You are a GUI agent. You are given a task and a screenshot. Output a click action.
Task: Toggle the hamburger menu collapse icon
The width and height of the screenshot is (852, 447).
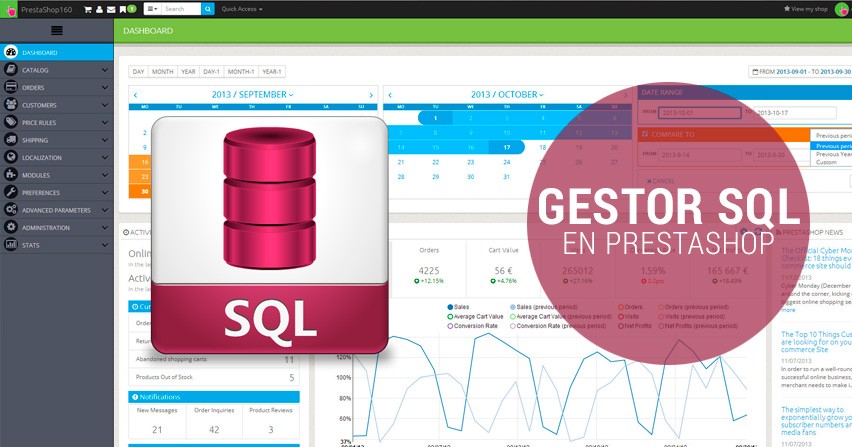[x=57, y=30]
